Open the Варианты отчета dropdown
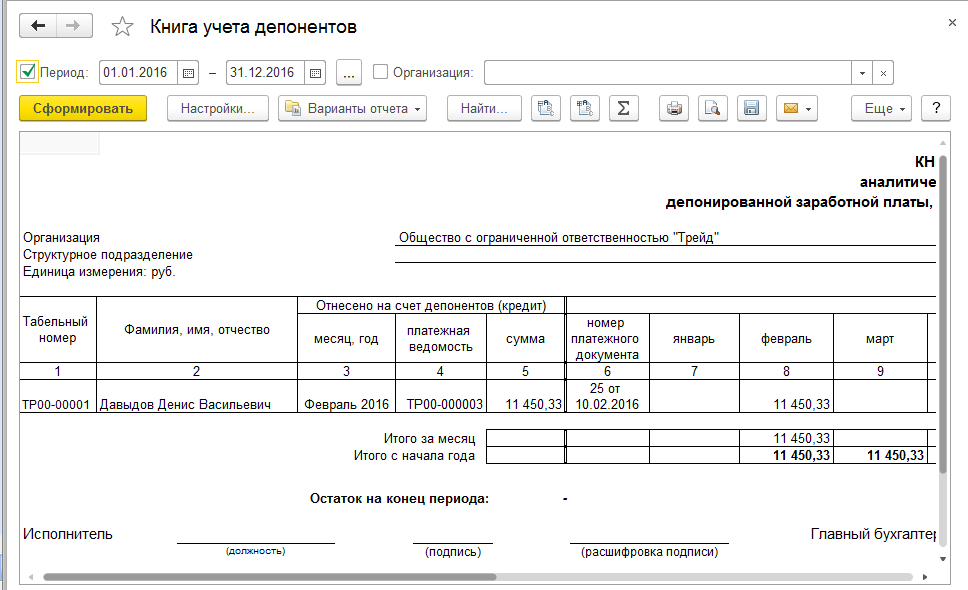This screenshot has height=590, width=968. (352, 108)
